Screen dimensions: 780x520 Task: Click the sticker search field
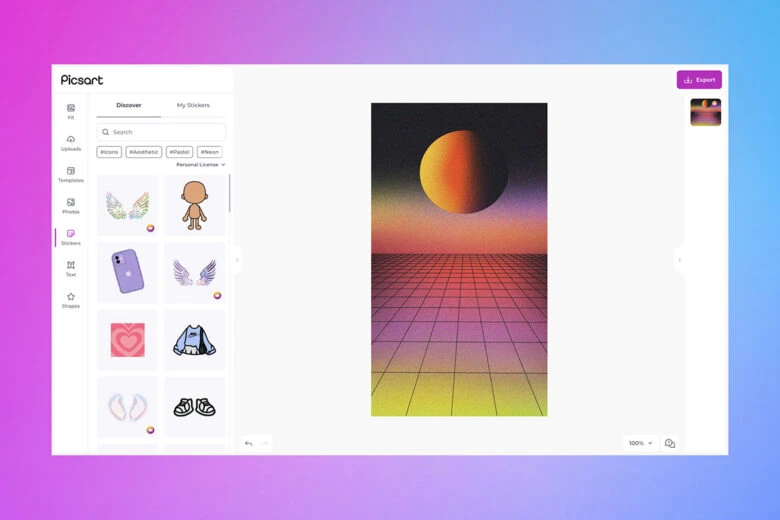click(161, 132)
